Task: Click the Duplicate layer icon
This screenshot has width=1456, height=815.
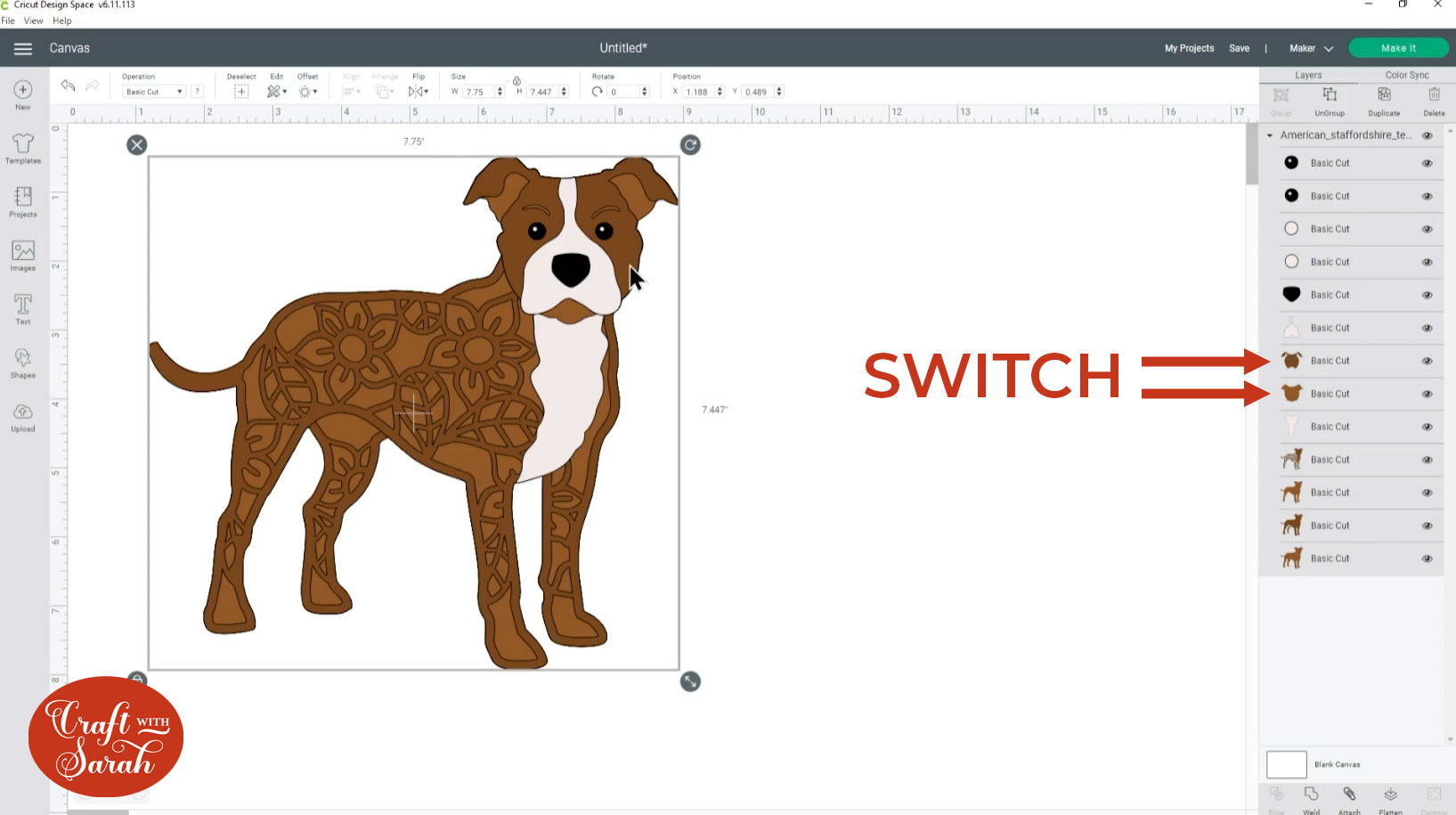Action: 1383,100
